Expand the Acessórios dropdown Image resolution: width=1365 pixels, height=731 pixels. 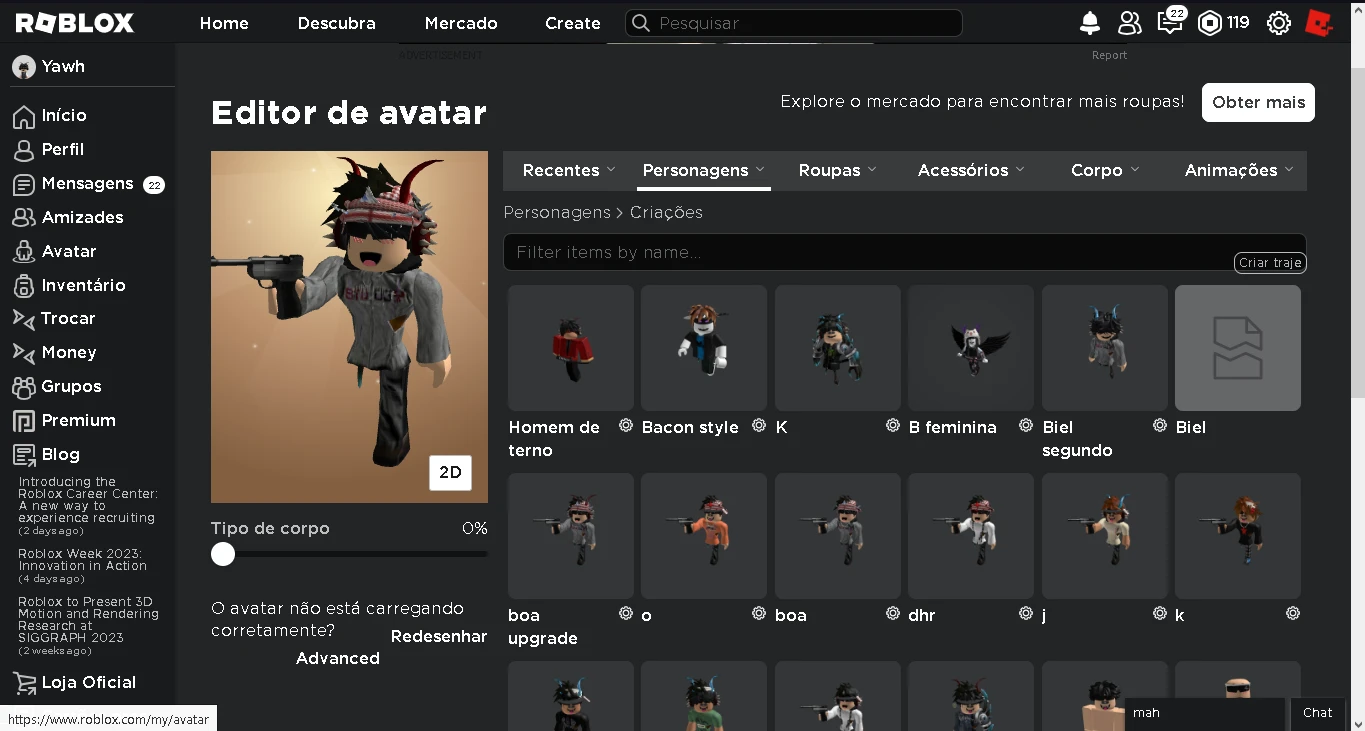[x=971, y=170]
